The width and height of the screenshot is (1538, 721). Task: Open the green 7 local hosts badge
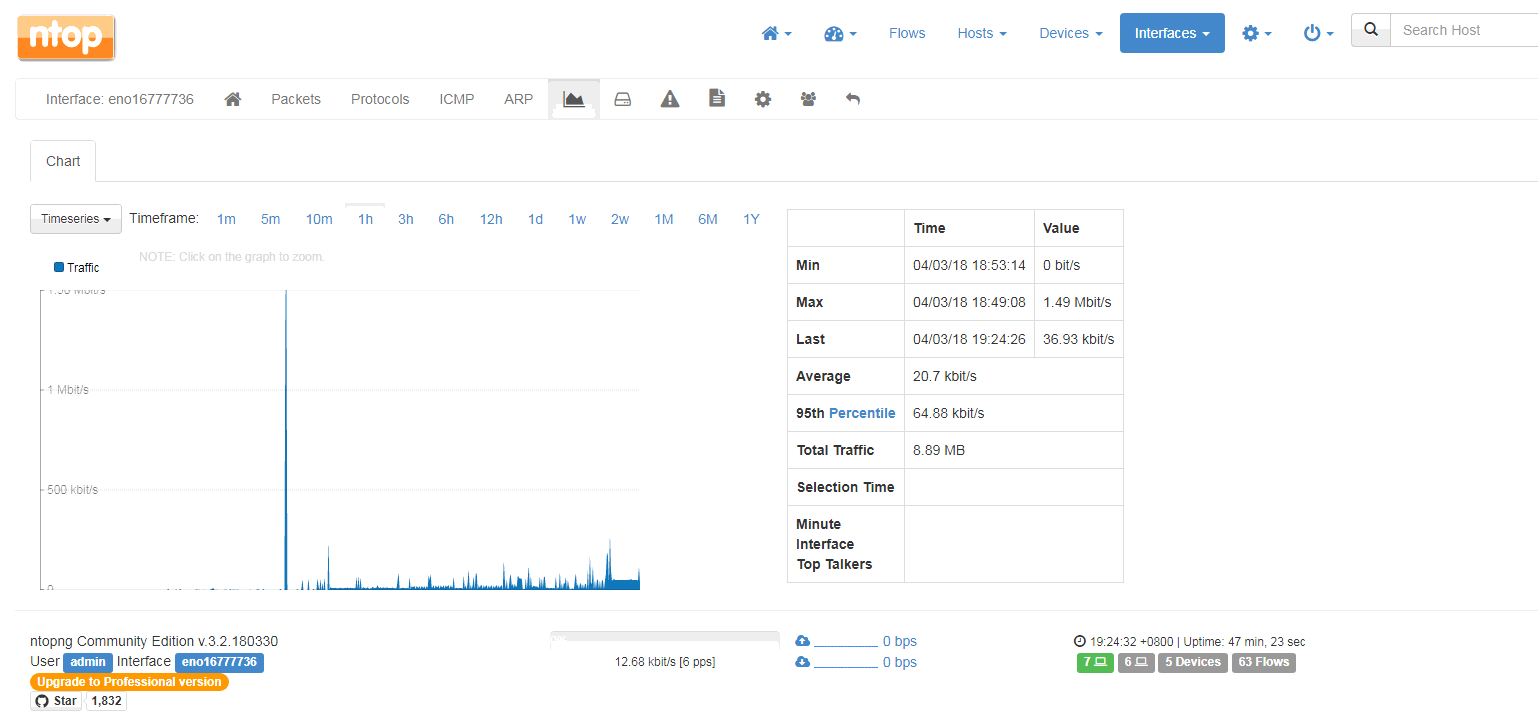click(1095, 662)
